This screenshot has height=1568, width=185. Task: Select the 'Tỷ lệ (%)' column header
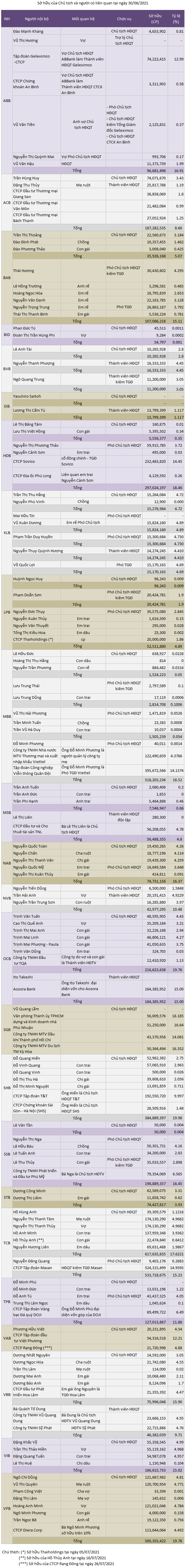177,18
